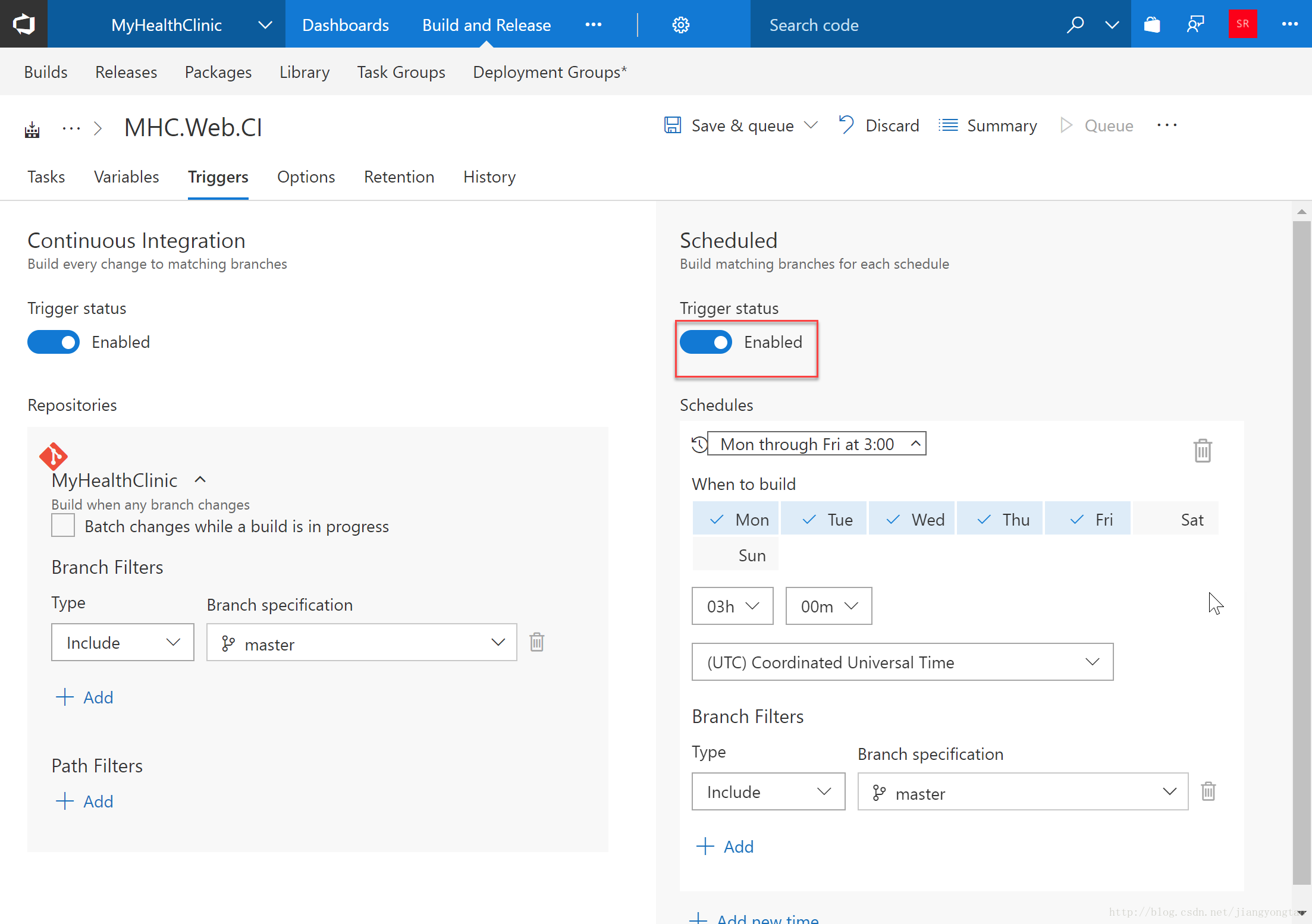The height and width of the screenshot is (924, 1312).
Task: Delete the Mon through Fri schedule
Action: click(x=1203, y=451)
